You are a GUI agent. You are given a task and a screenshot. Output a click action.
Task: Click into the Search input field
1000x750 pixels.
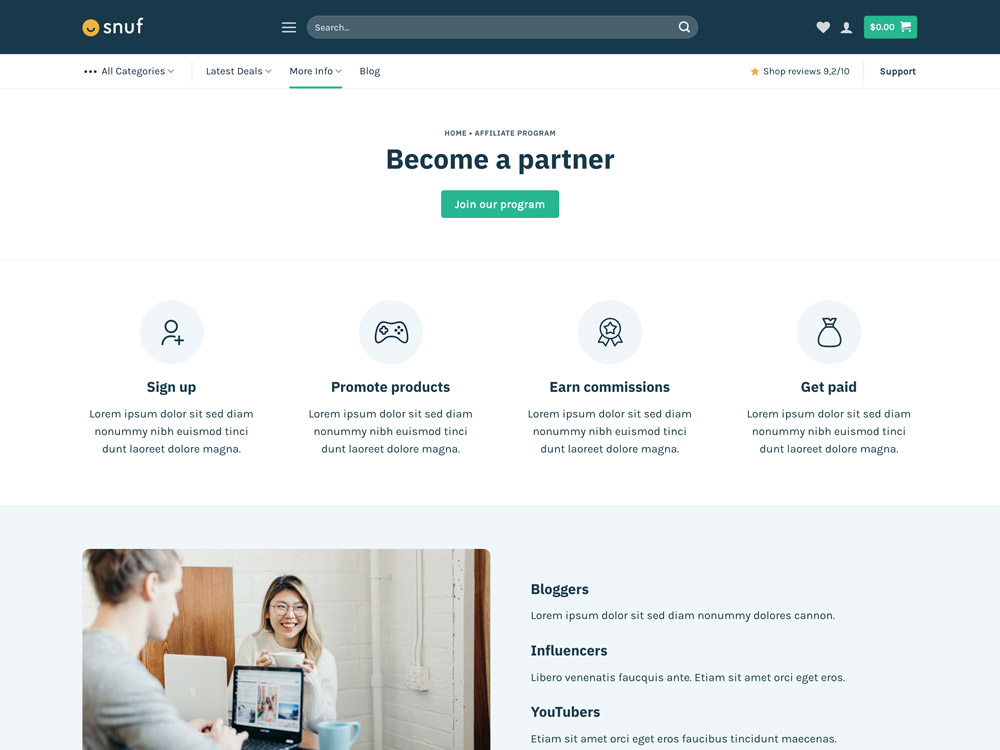coord(492,27)
